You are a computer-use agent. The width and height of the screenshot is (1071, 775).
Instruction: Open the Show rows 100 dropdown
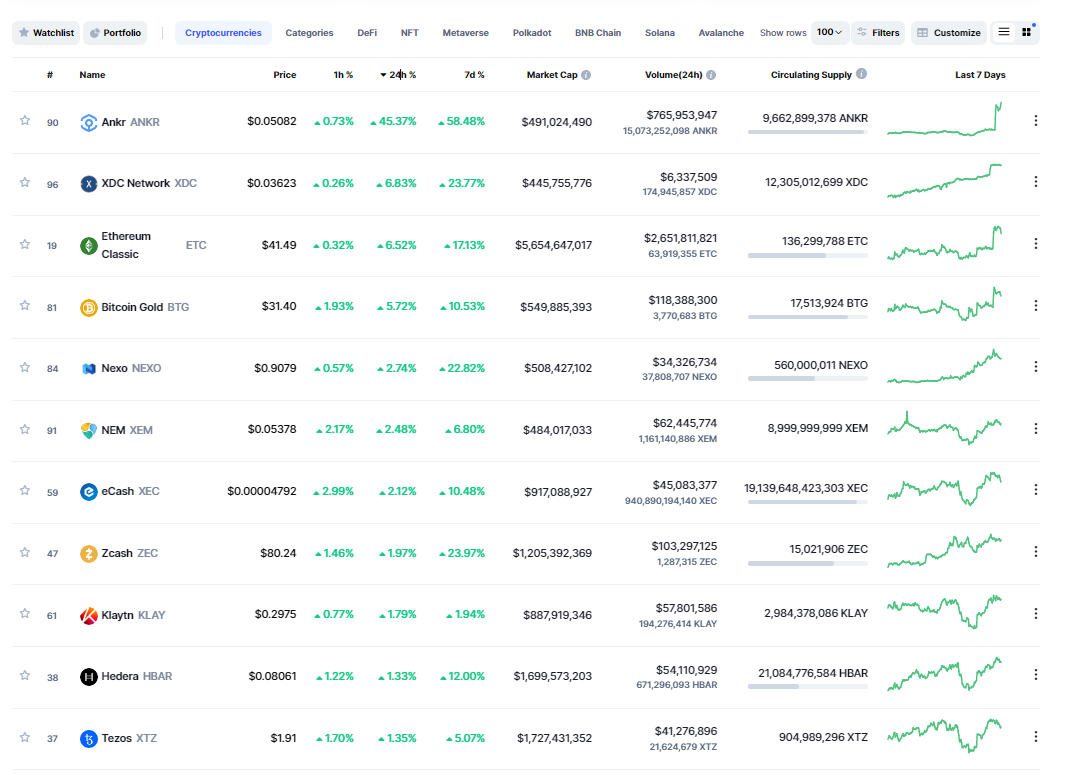[x=829, y=32]
